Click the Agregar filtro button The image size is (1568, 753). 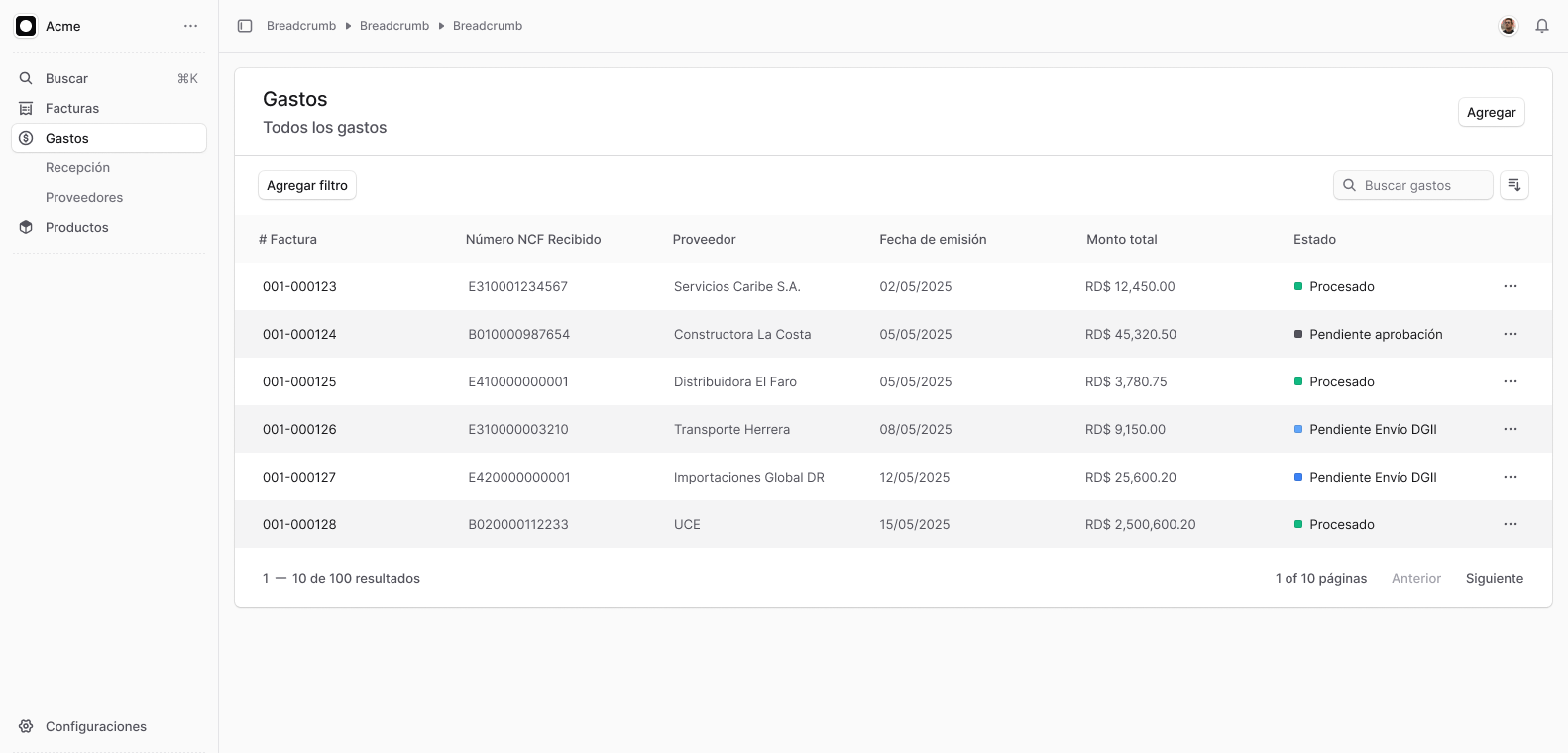point(307,185)
